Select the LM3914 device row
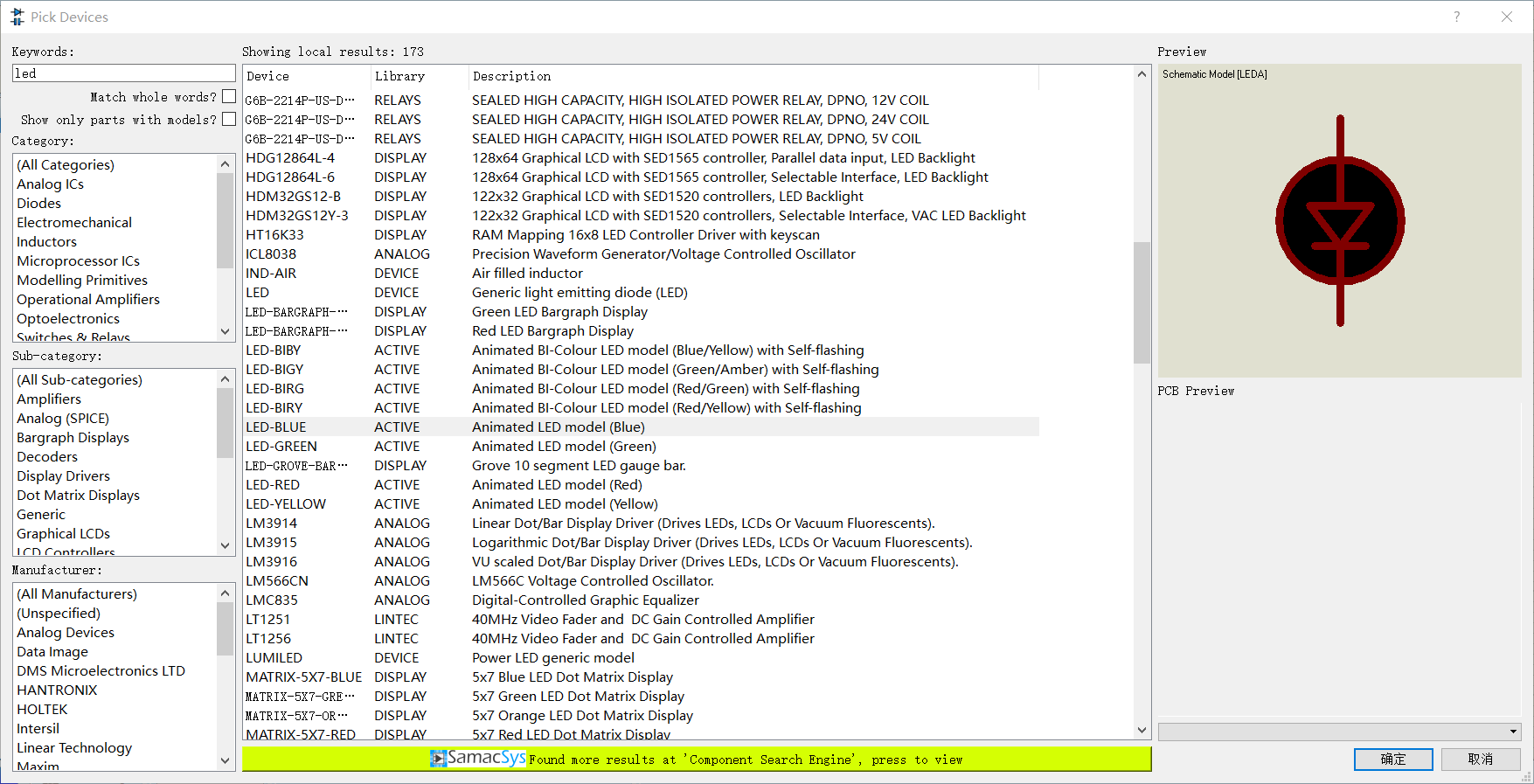Screen dimensions: 1534x784 (642, 523)
